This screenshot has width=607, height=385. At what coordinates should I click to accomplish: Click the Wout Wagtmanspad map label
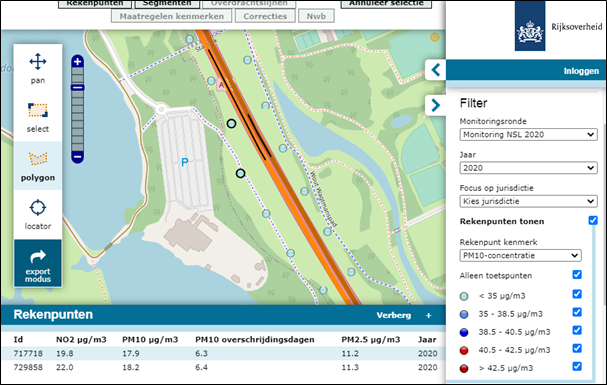324,198
